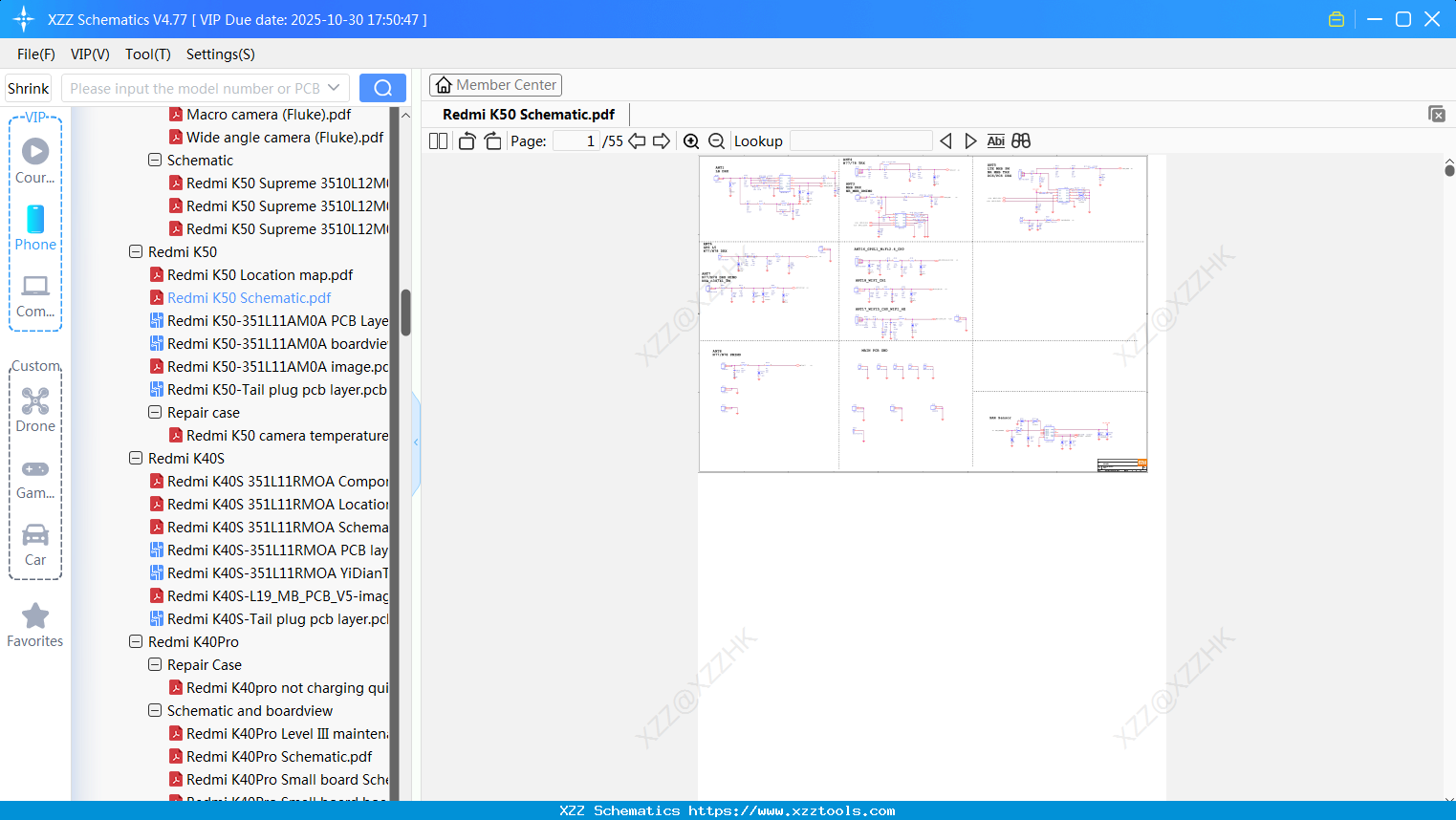Close the Redmi K50 Schematic document panel

click(1437, 114)
